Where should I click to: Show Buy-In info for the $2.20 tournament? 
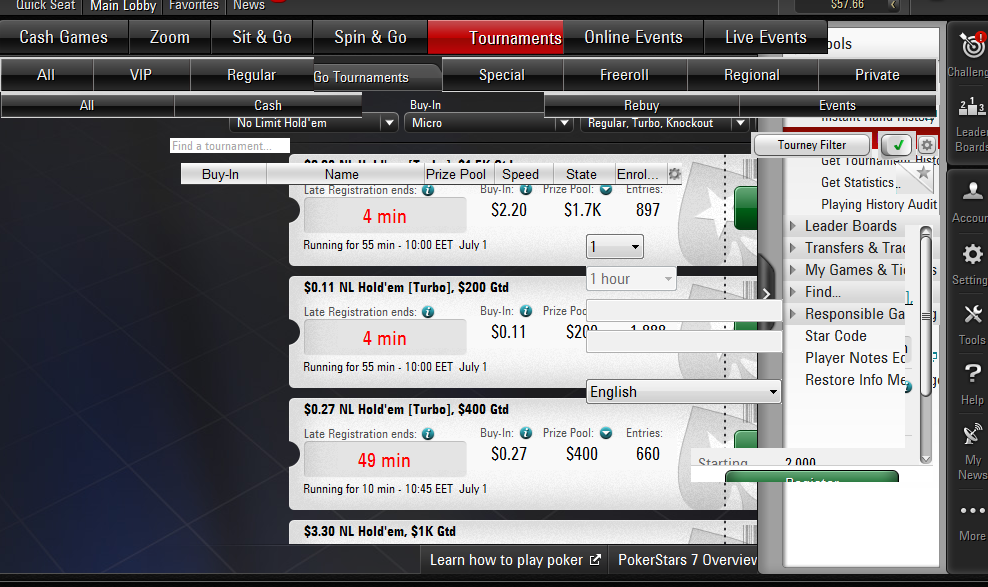526,189
